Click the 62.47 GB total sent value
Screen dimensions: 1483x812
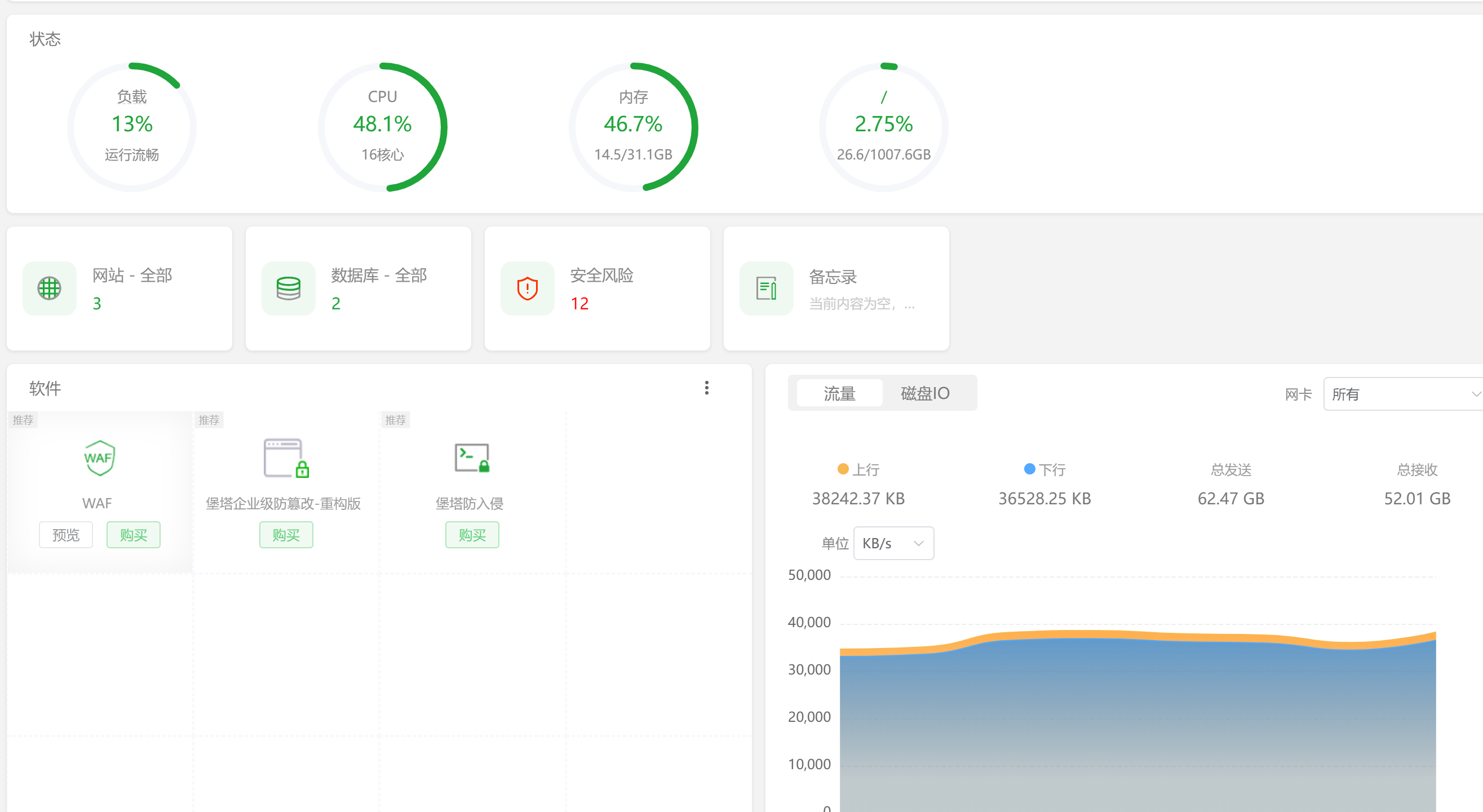(1231, 498)
